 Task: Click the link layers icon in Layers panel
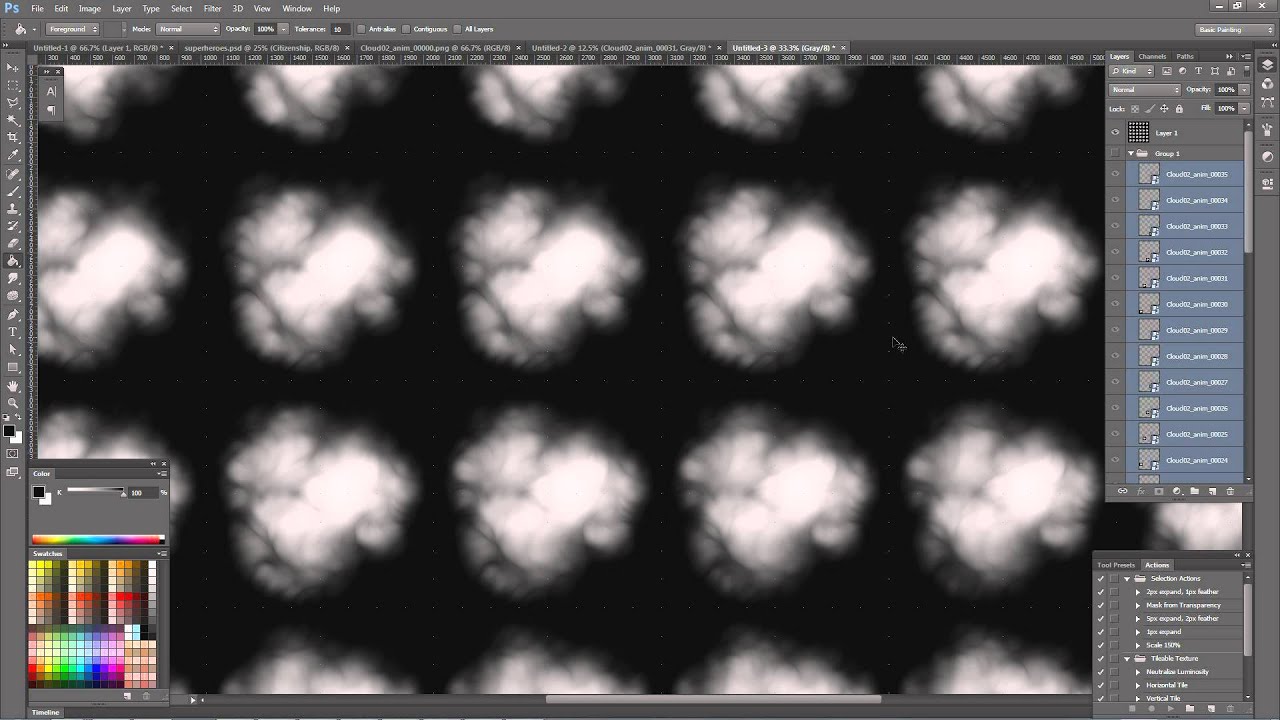[x=1122, y=491]
